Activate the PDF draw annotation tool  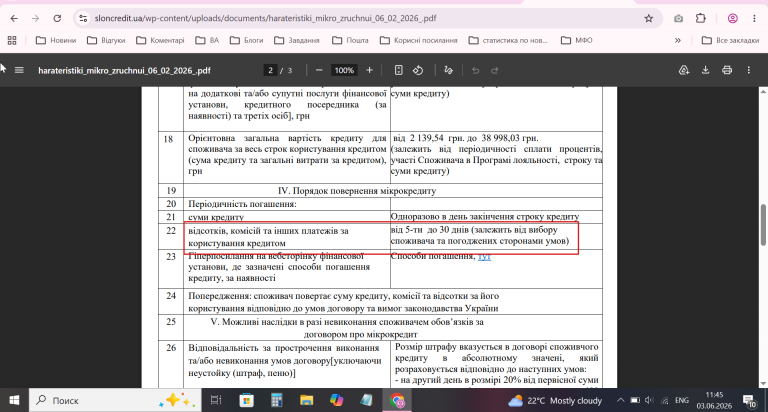(x=448, y=70)
